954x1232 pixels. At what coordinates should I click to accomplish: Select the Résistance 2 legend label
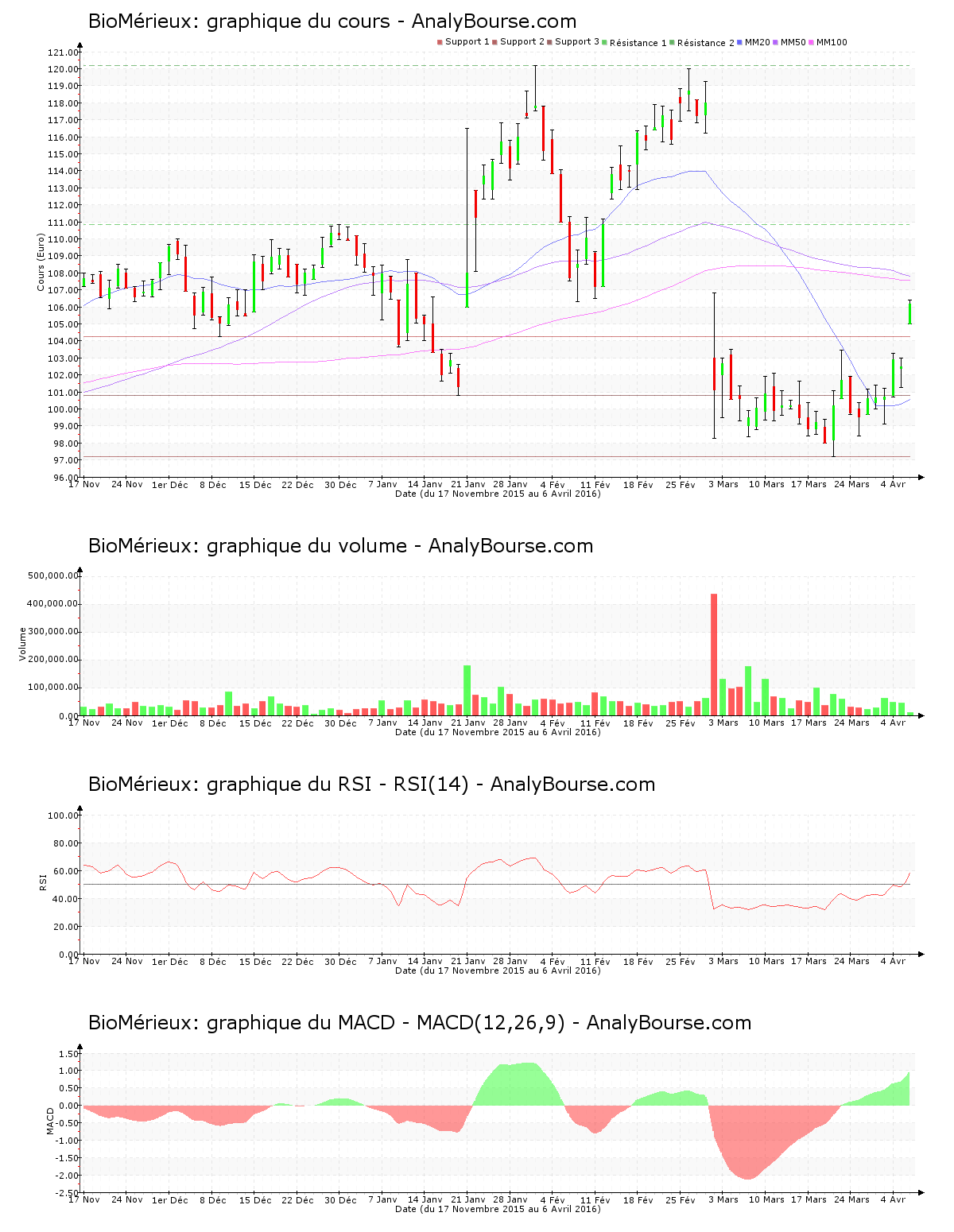click(x=706, y=43)
